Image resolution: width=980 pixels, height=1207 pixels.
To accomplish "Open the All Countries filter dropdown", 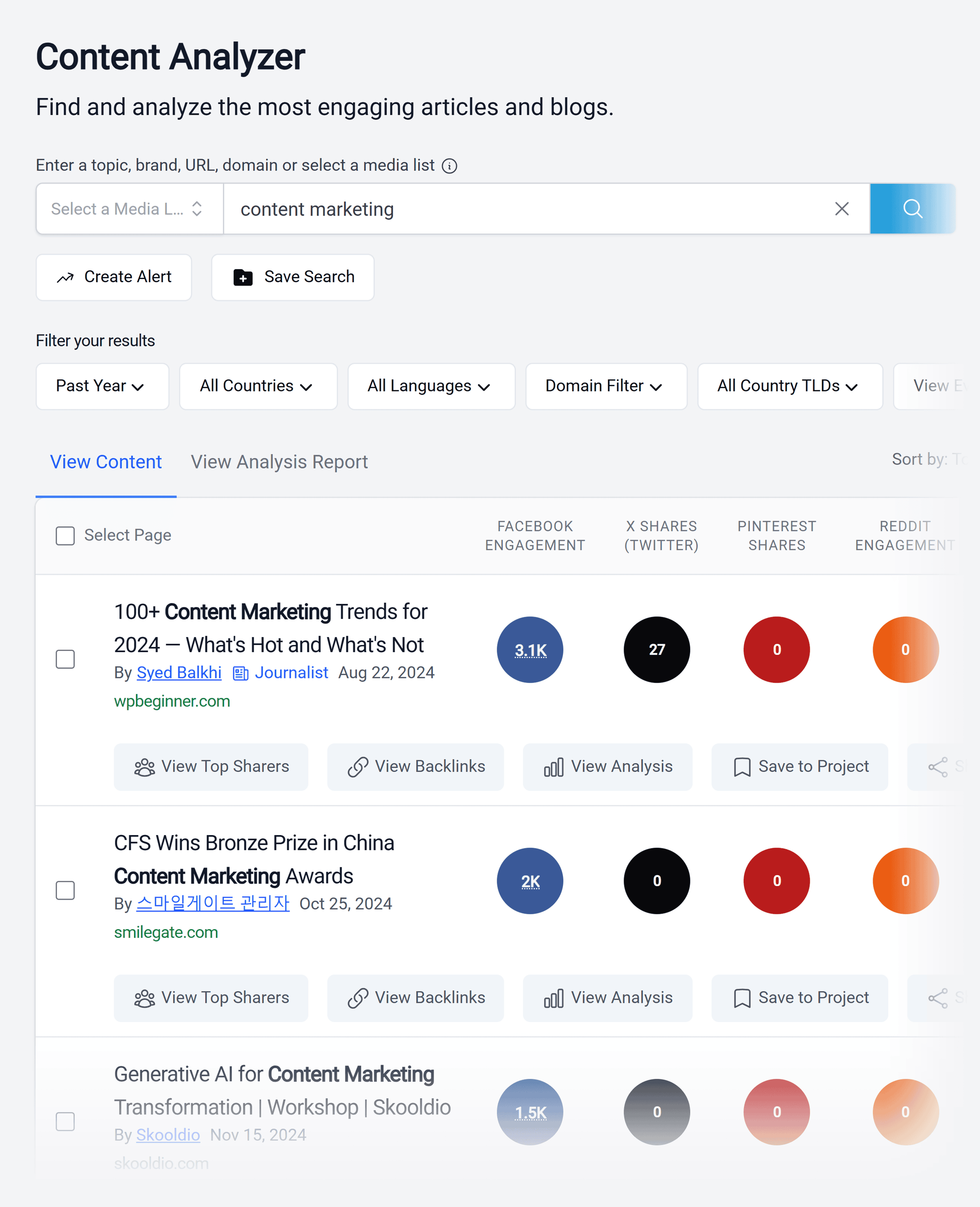I will [x=258, y=386].
